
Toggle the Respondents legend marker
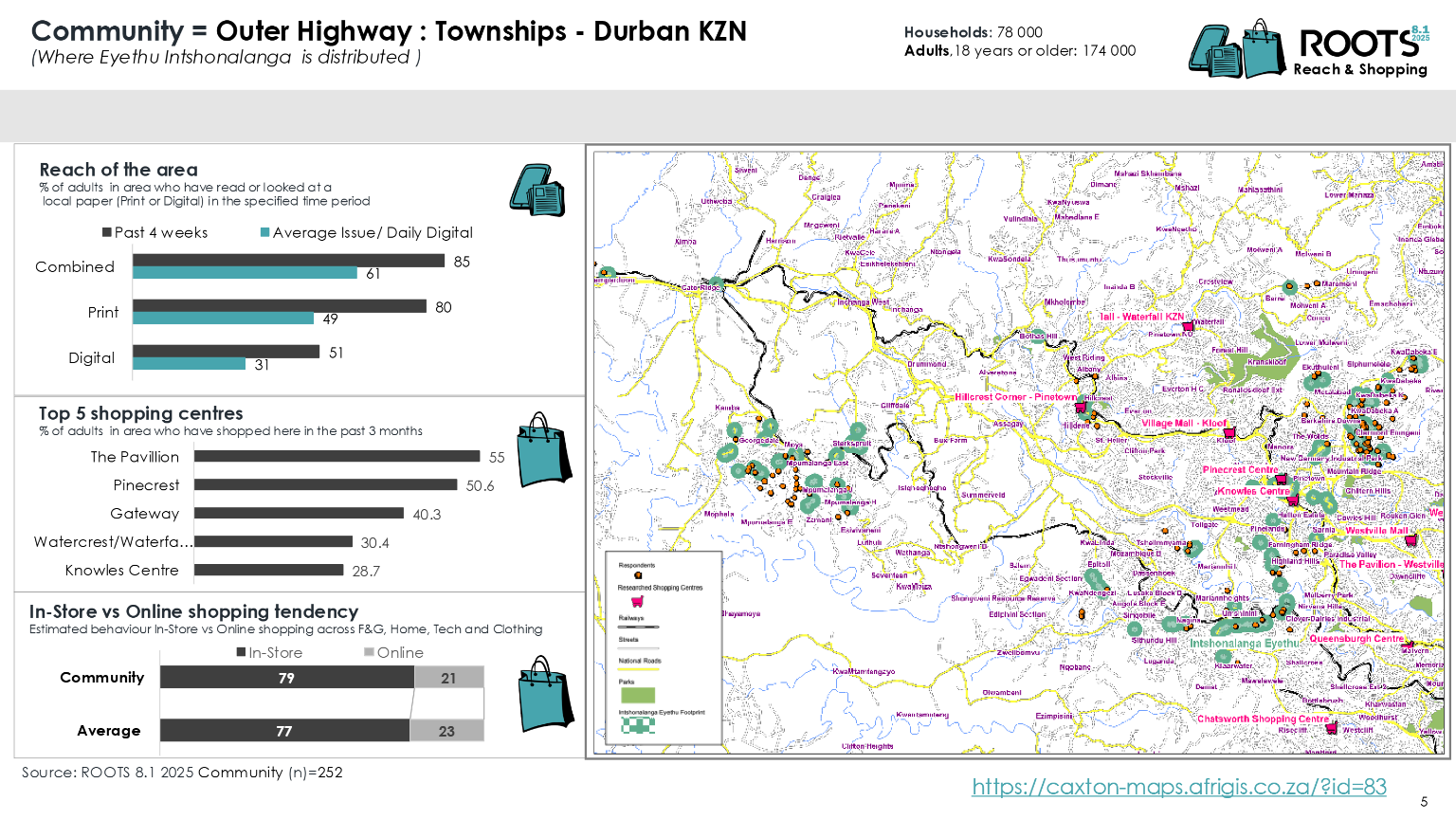(x=638, y=574)
